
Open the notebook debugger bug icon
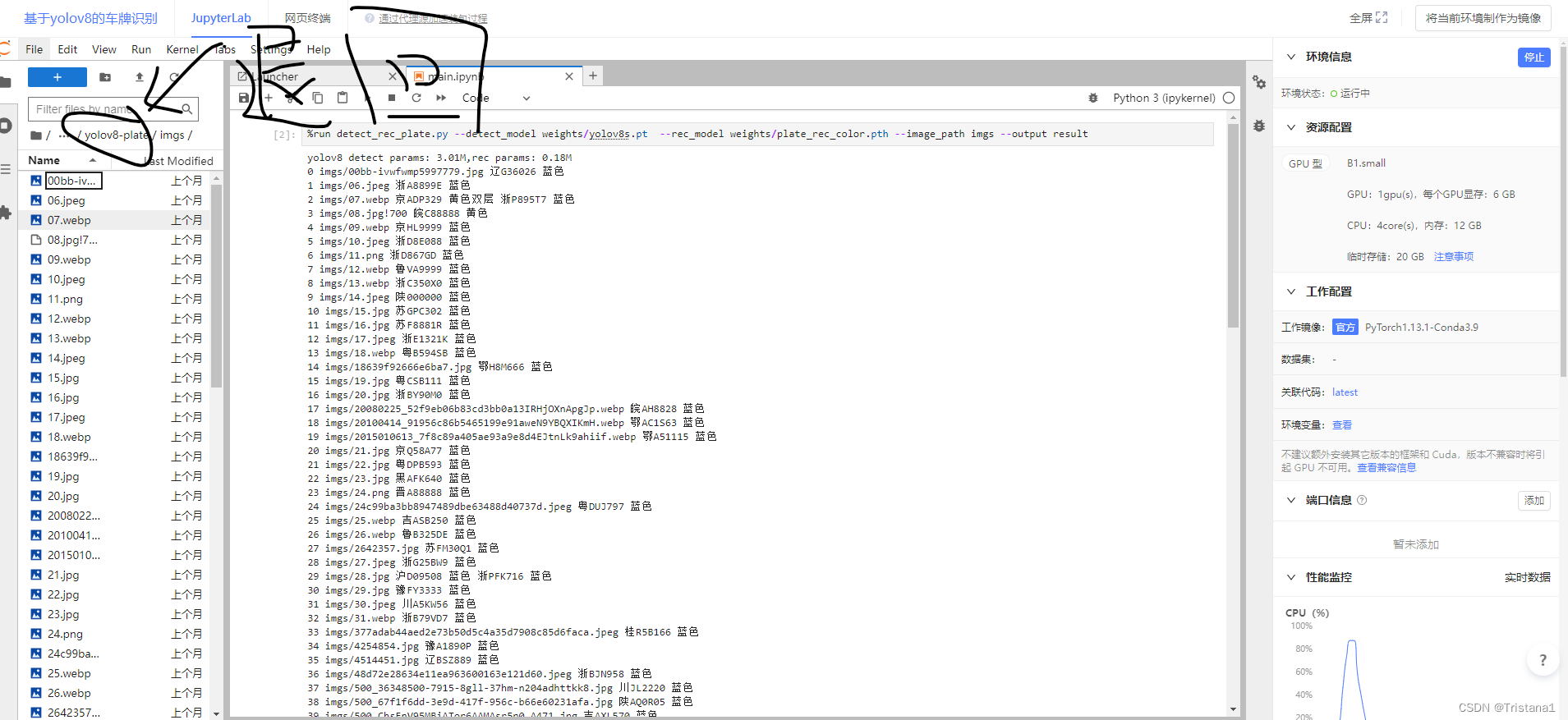(1093, 98)
